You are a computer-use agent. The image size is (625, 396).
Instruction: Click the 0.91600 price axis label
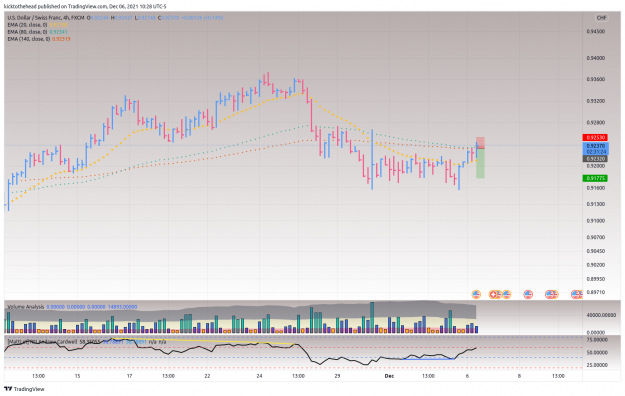tap(596, 188)
